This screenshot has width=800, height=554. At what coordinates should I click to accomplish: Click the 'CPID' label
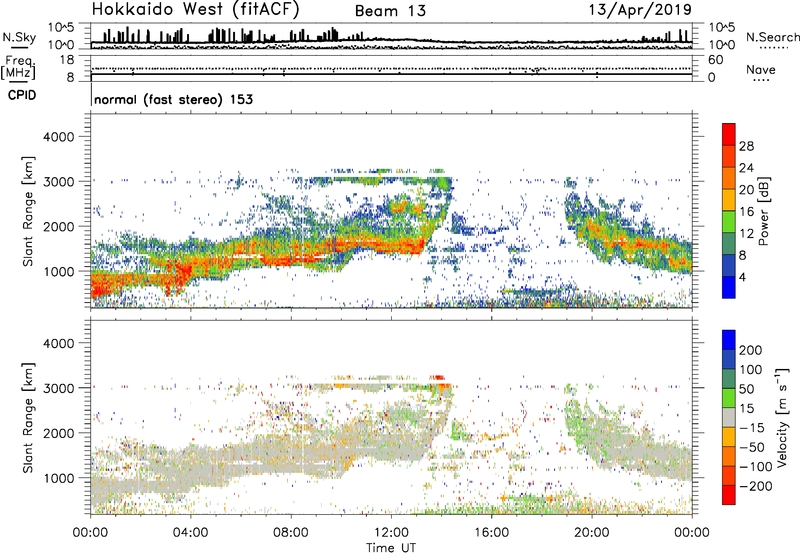tap(22, 95)
